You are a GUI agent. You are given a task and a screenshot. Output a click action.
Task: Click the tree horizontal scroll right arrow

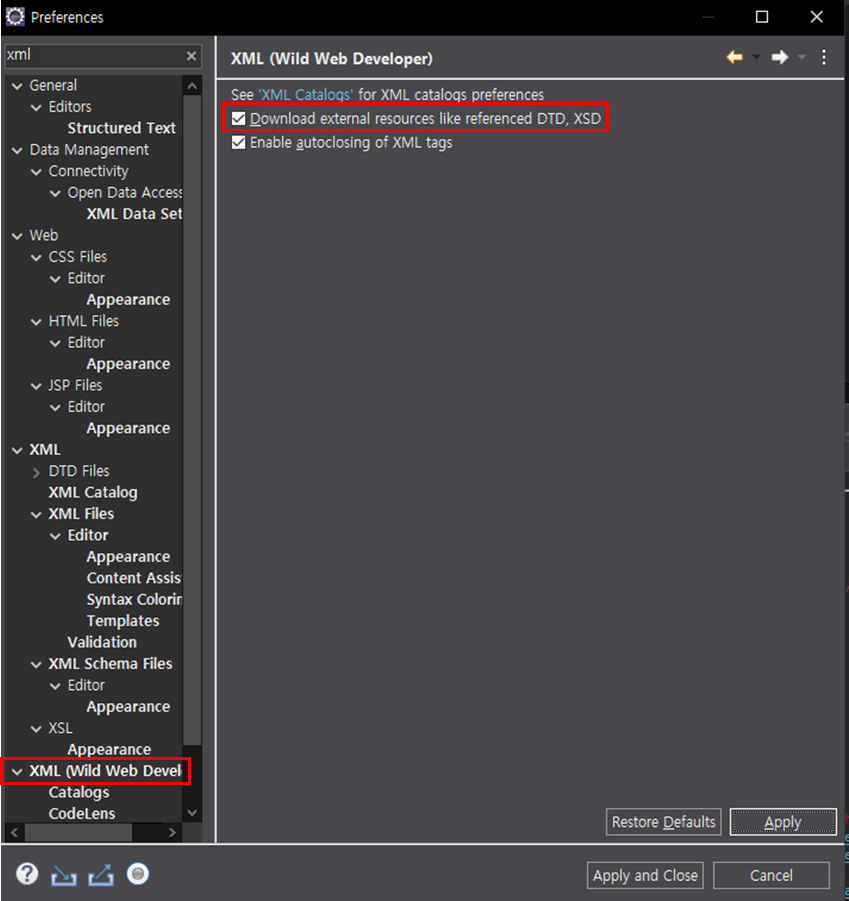coord(172,832)
